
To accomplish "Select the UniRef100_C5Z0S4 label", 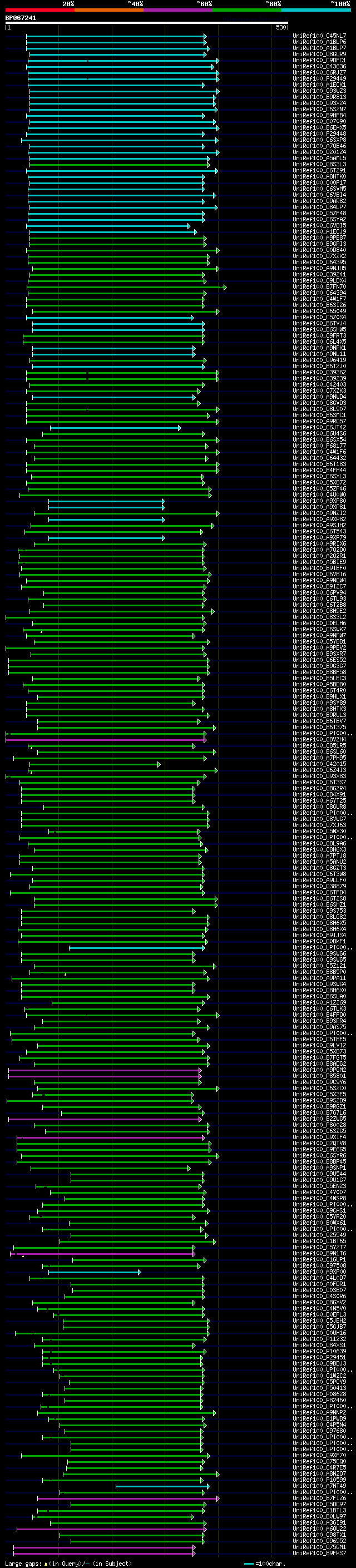I will click(x=319, y=317).
